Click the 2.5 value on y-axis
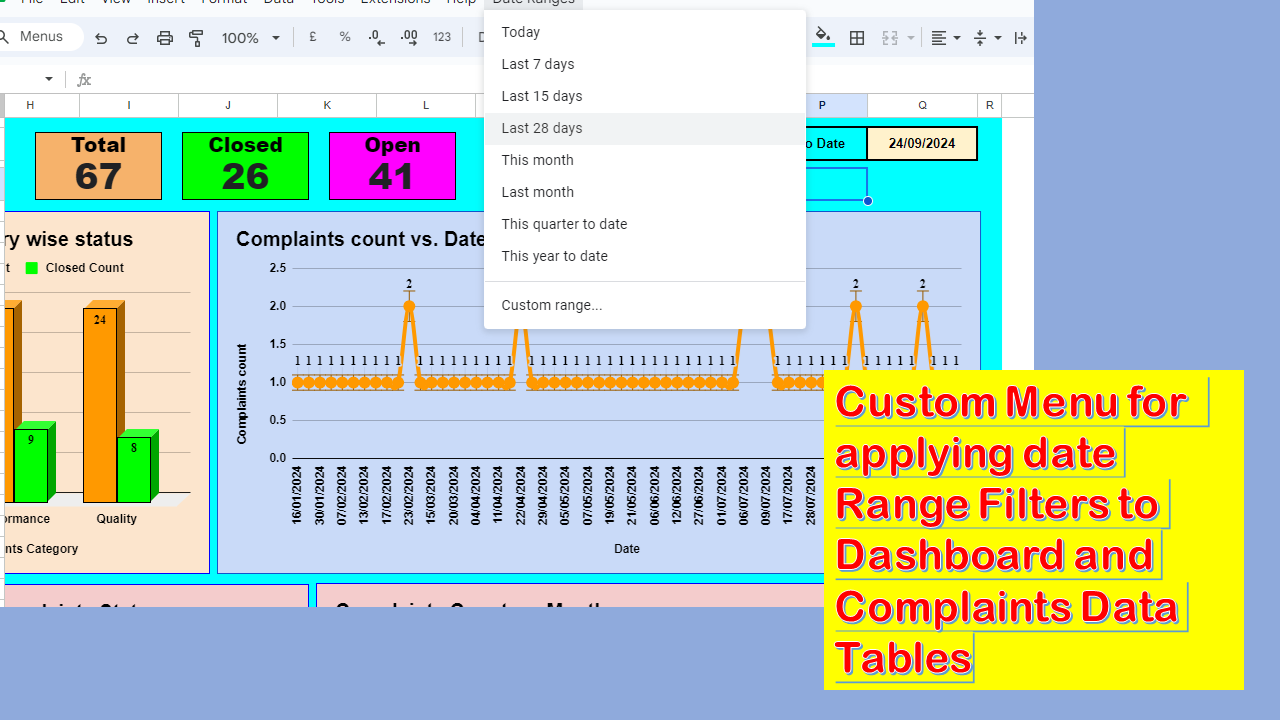Screen dimensions: 1280x720 pos(277,268)
